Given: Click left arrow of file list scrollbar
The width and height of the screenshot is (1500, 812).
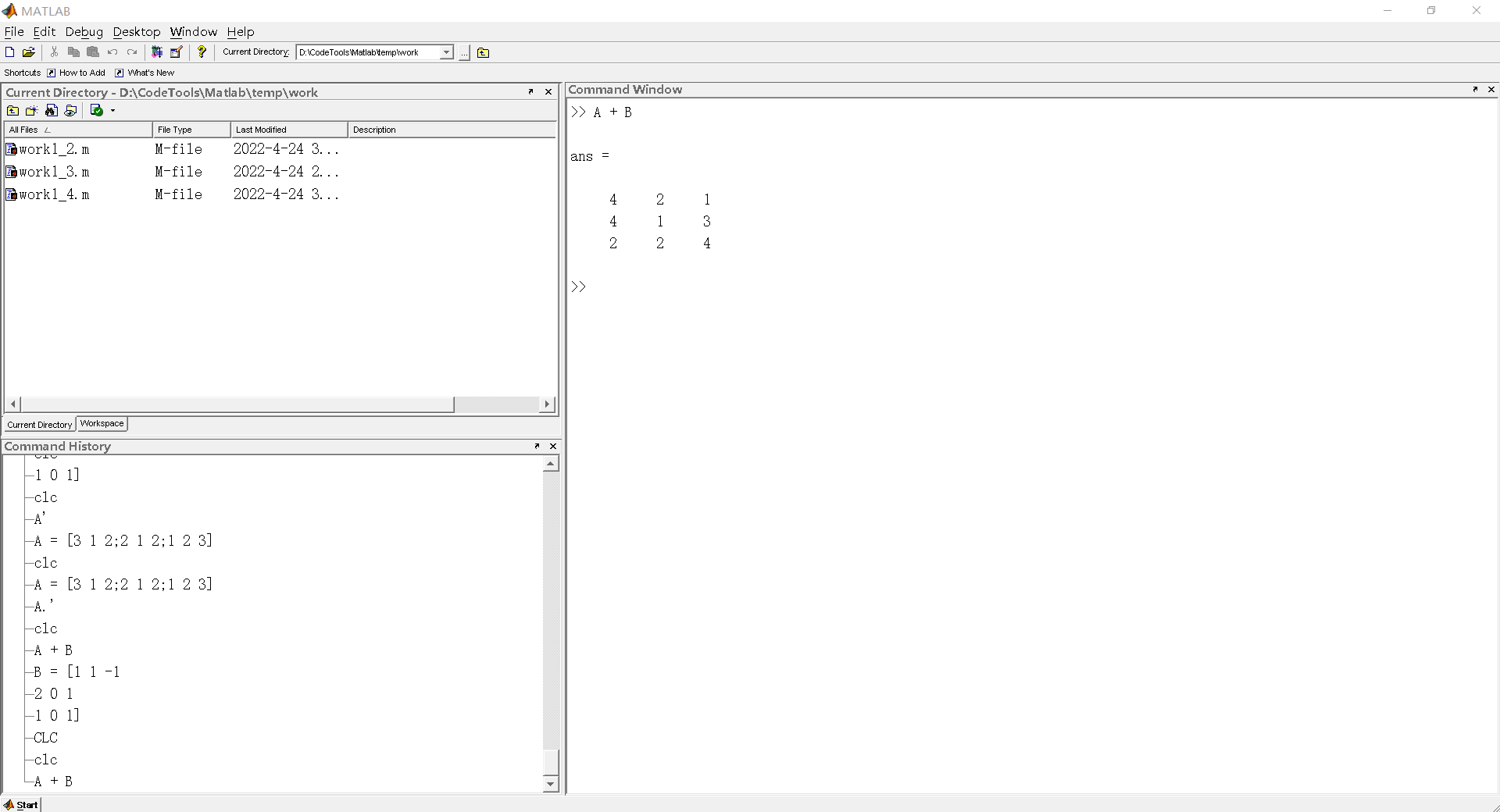Looking at the screenshot, I should tap(13, 404).
